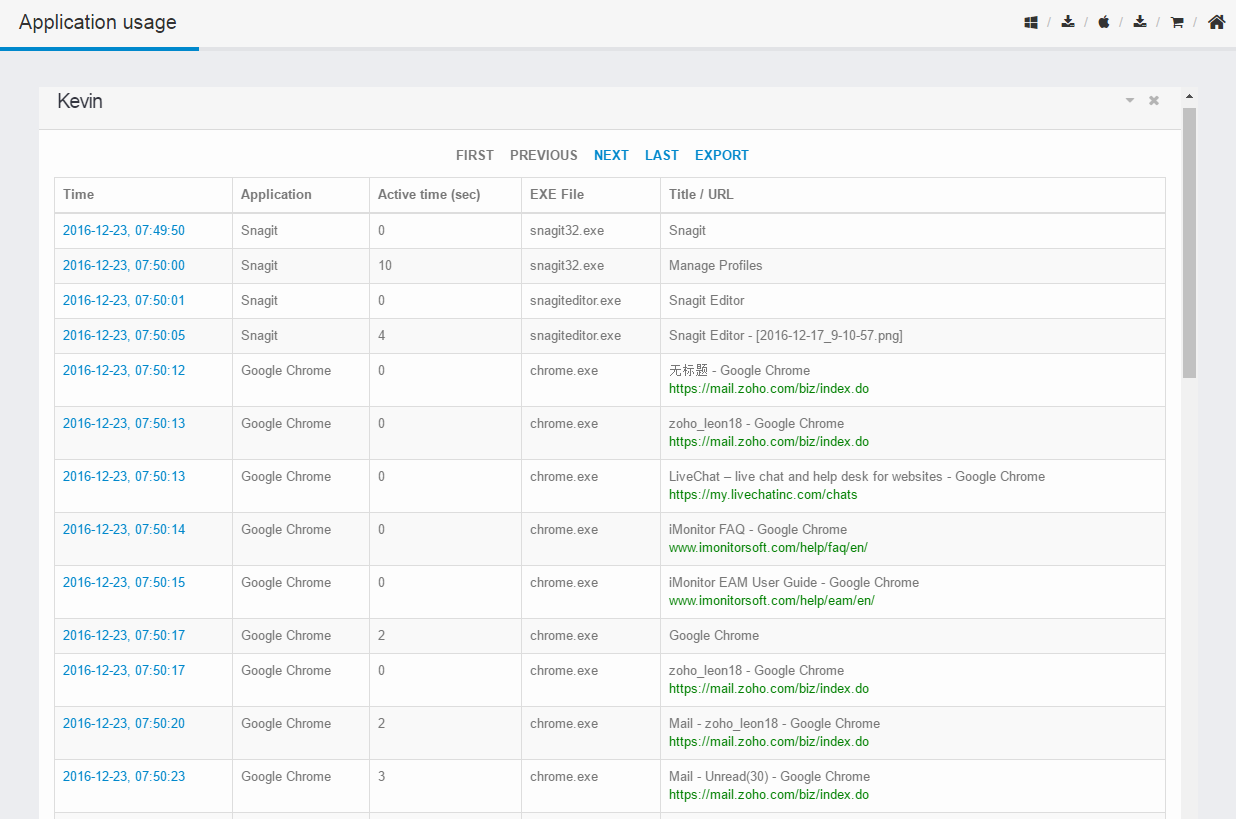Click the scrollbar up arrow

pyautogui.click(x=1189, y=97)
